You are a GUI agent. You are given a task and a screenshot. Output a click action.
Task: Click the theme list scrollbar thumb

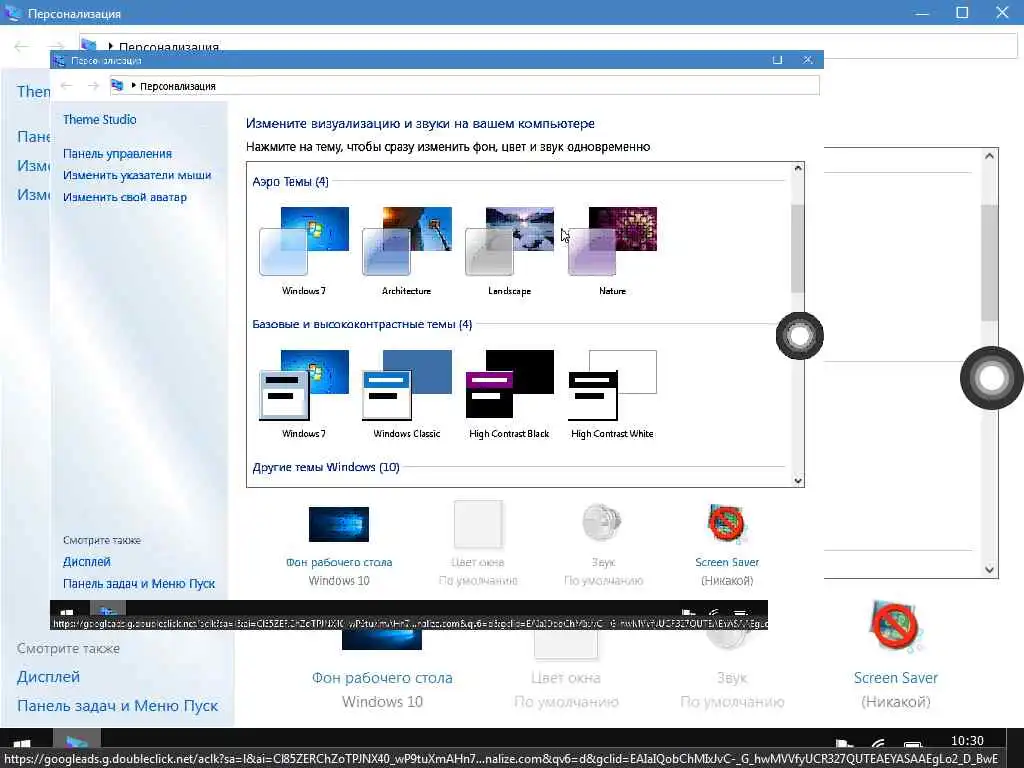click(x=797, y=248)
